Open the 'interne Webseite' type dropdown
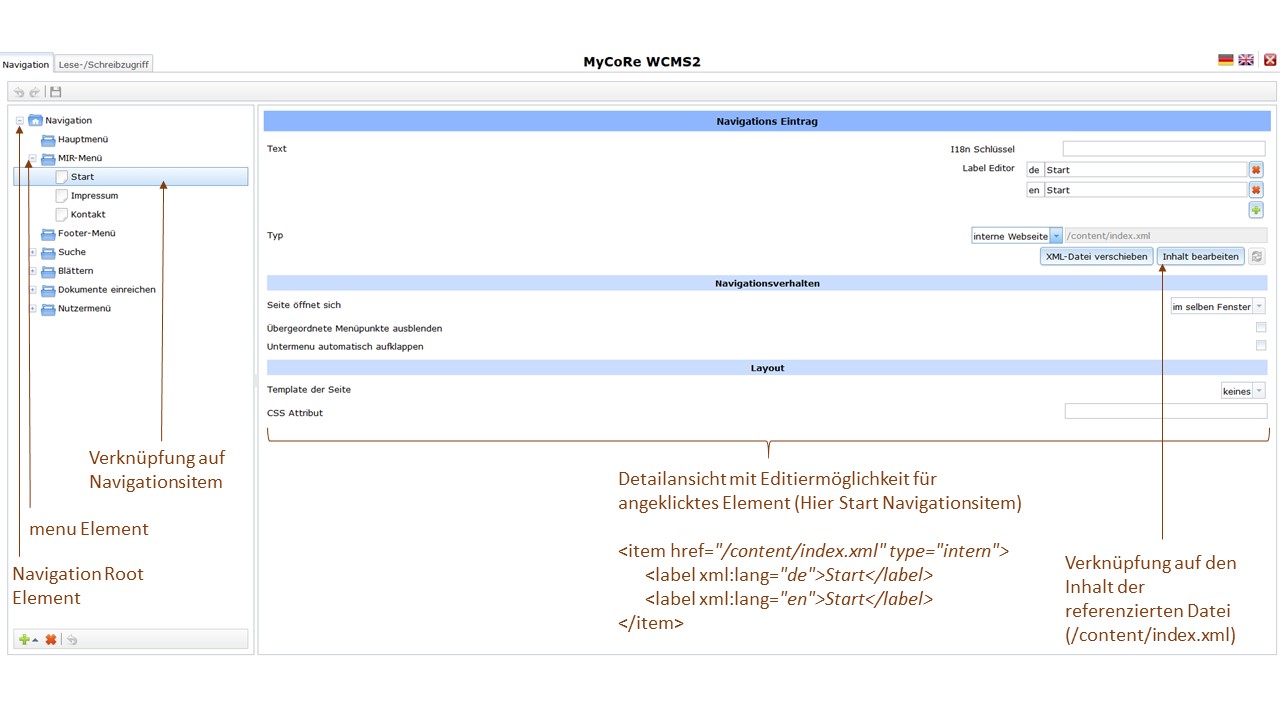1280x720 pixels. [1056, 236]
